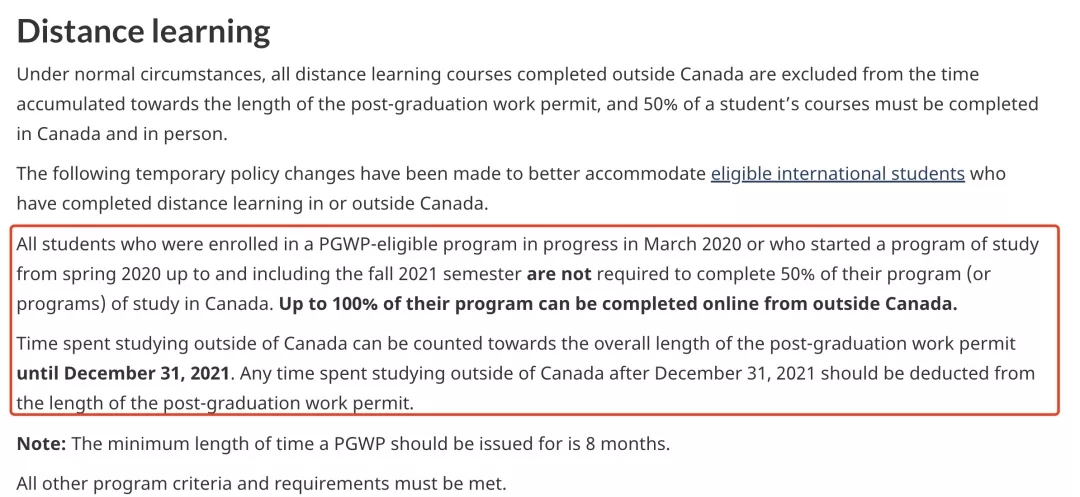The width and height of the screenshot is (1080, 497).
Task: Click sentence starting "Time spent studying outside of Canada"
Action: (x=300, y=344)
